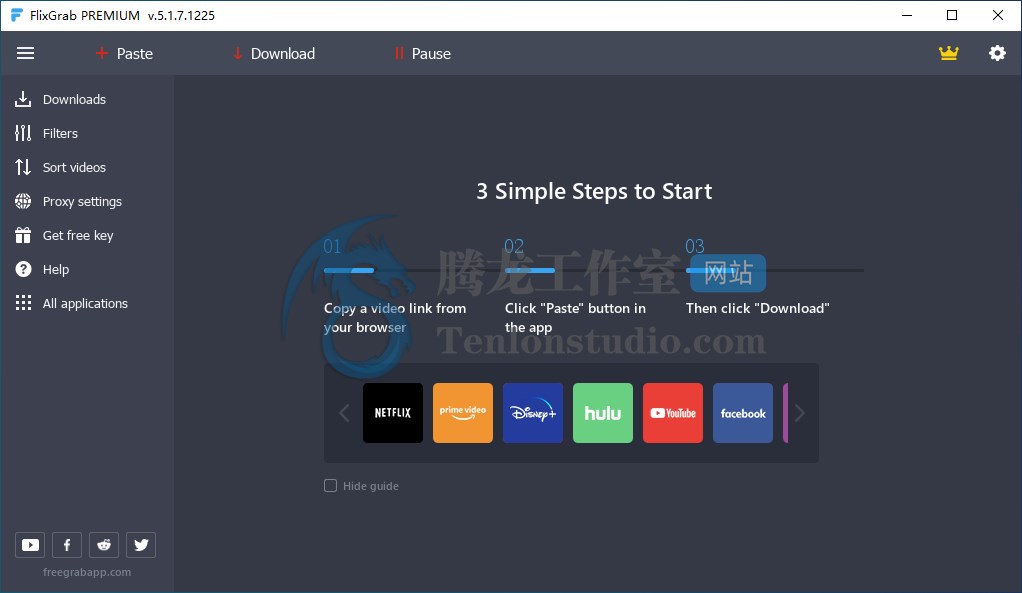The height and width of the screenshot is (593, 1022).
Task: Open the Proxy settings menu label
Action: click(x=82, y=201)
